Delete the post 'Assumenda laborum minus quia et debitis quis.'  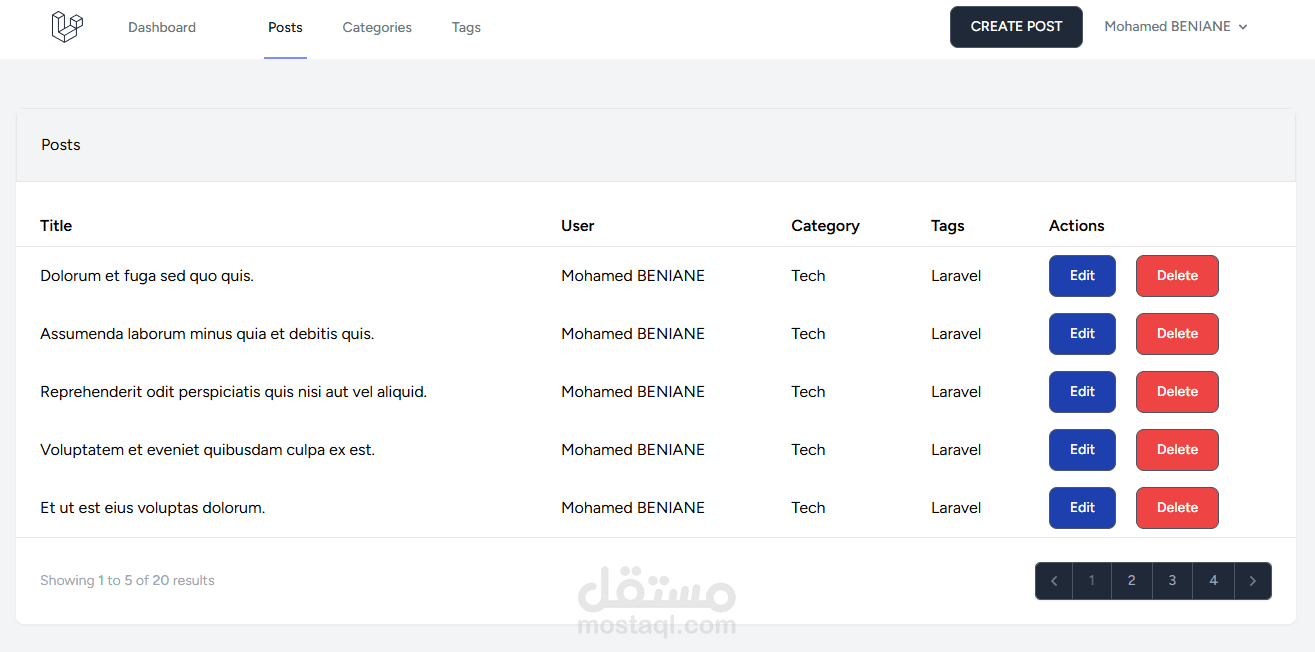click(x=1177, y=333)
